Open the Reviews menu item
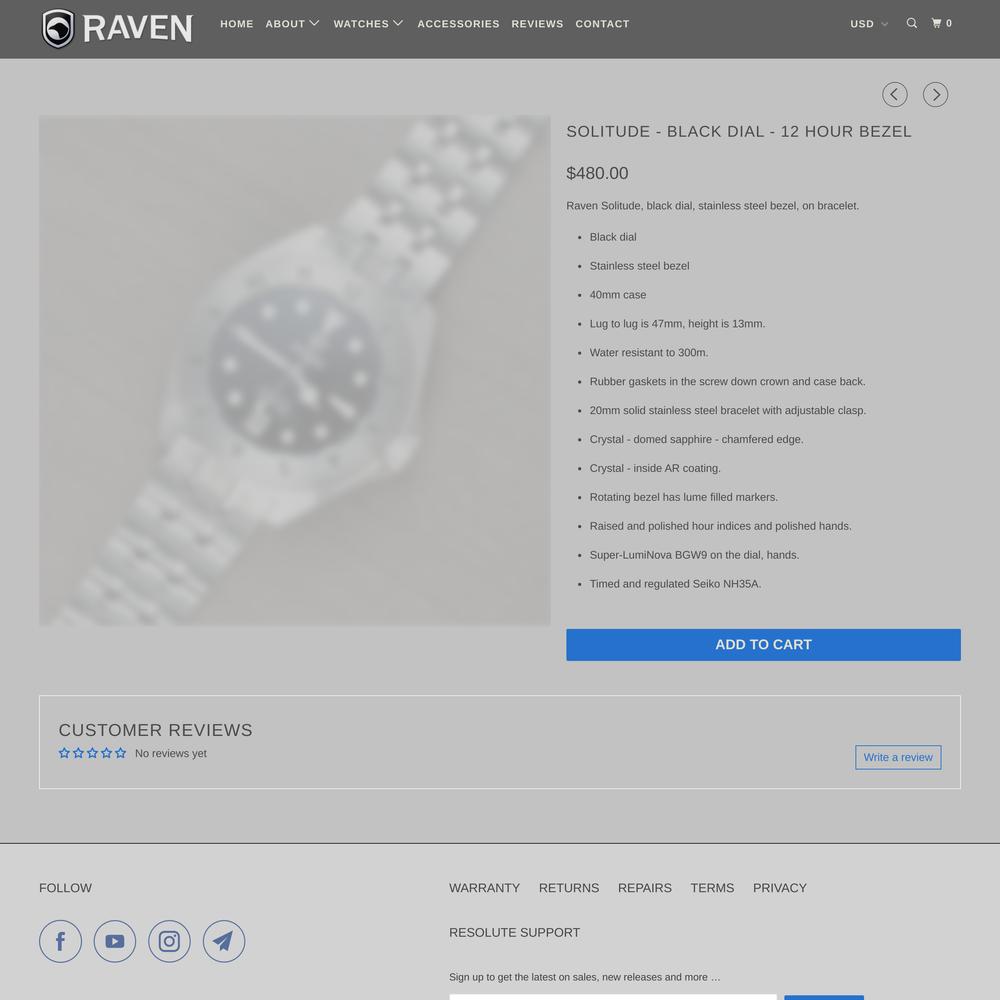Image resolution: width=1000 pixels, height=1000 pixels. (538, 24)
